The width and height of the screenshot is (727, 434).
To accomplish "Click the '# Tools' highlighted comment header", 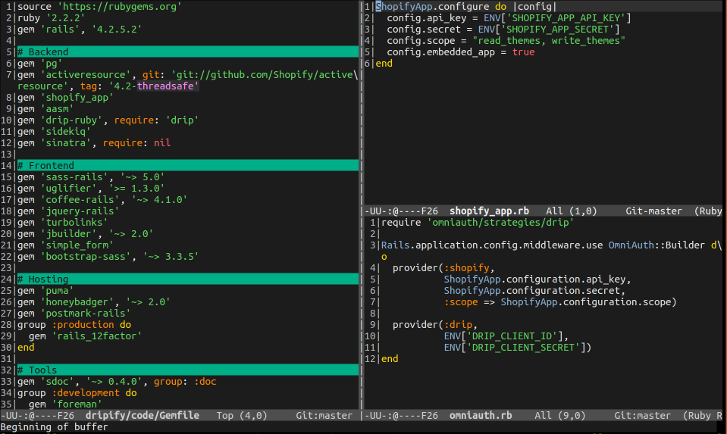I will 188,370.
